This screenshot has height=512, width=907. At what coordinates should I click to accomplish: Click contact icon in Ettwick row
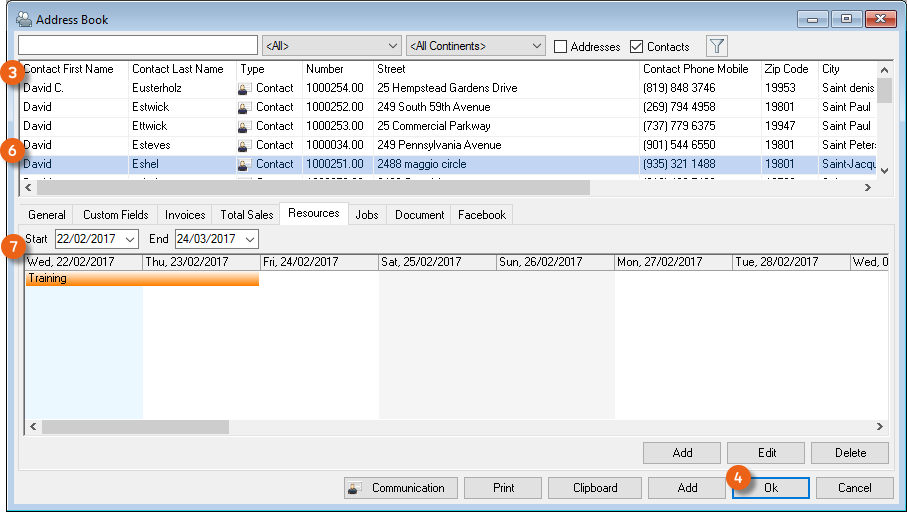(x=244, y=126)
